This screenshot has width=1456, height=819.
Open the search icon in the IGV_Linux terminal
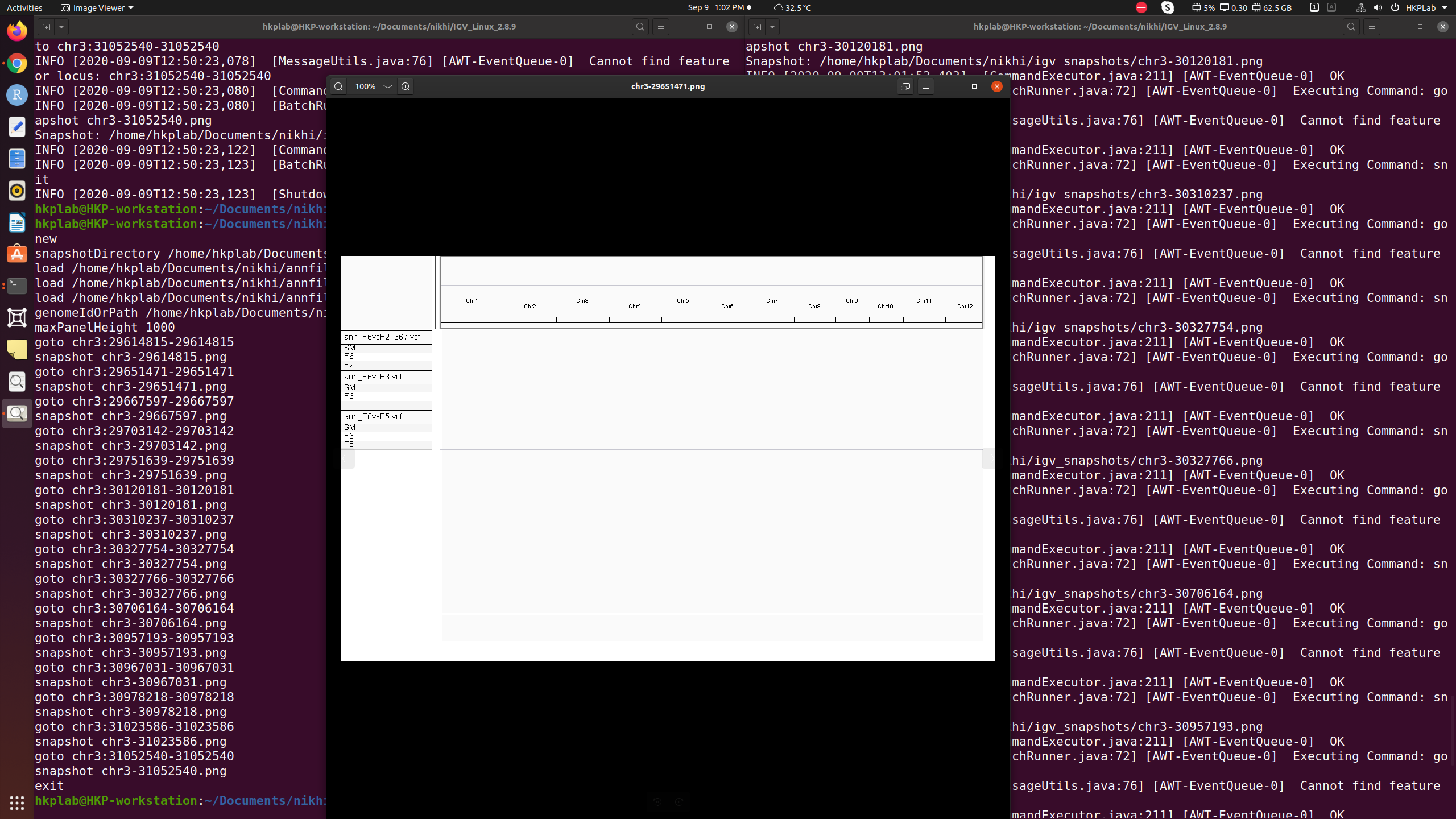(640, 27)
